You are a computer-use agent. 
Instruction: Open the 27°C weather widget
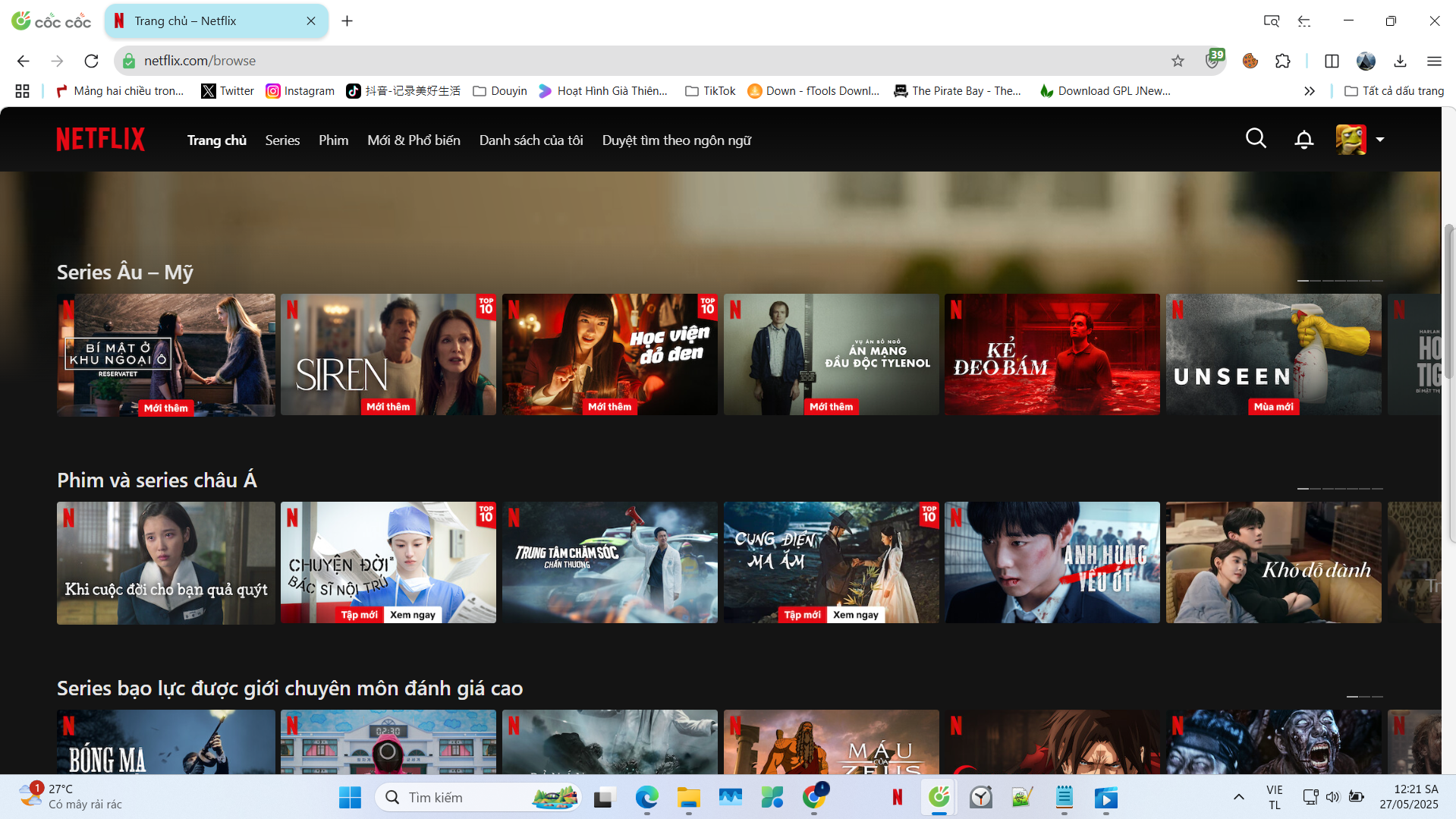click(72, 797)
